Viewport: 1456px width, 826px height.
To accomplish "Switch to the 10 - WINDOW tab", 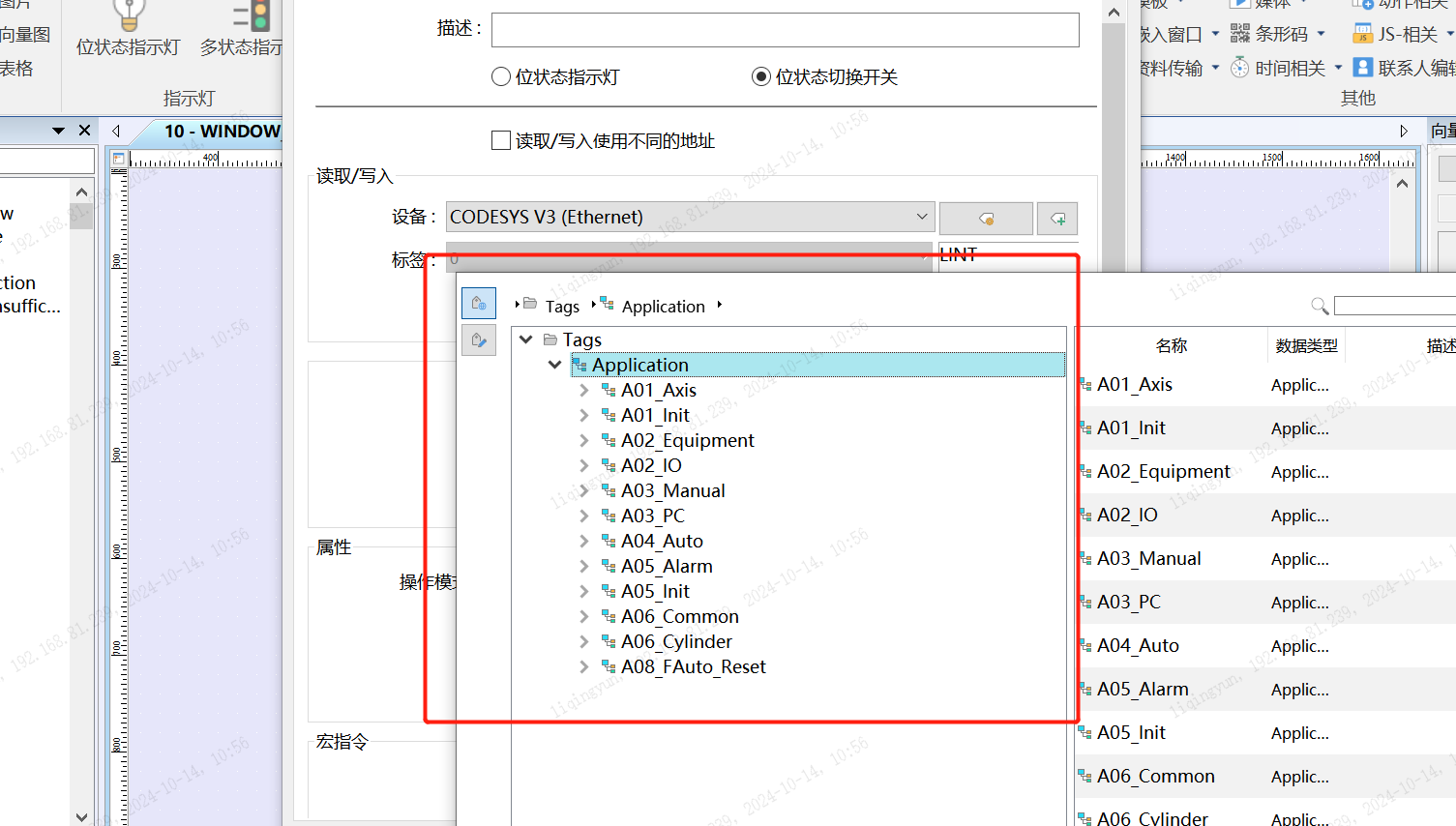I will coord(222,132).
